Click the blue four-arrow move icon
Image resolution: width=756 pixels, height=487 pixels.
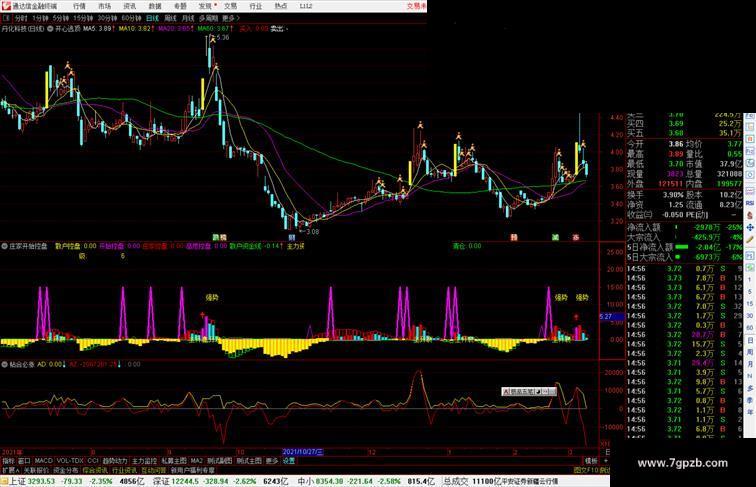tap(750, 228)
